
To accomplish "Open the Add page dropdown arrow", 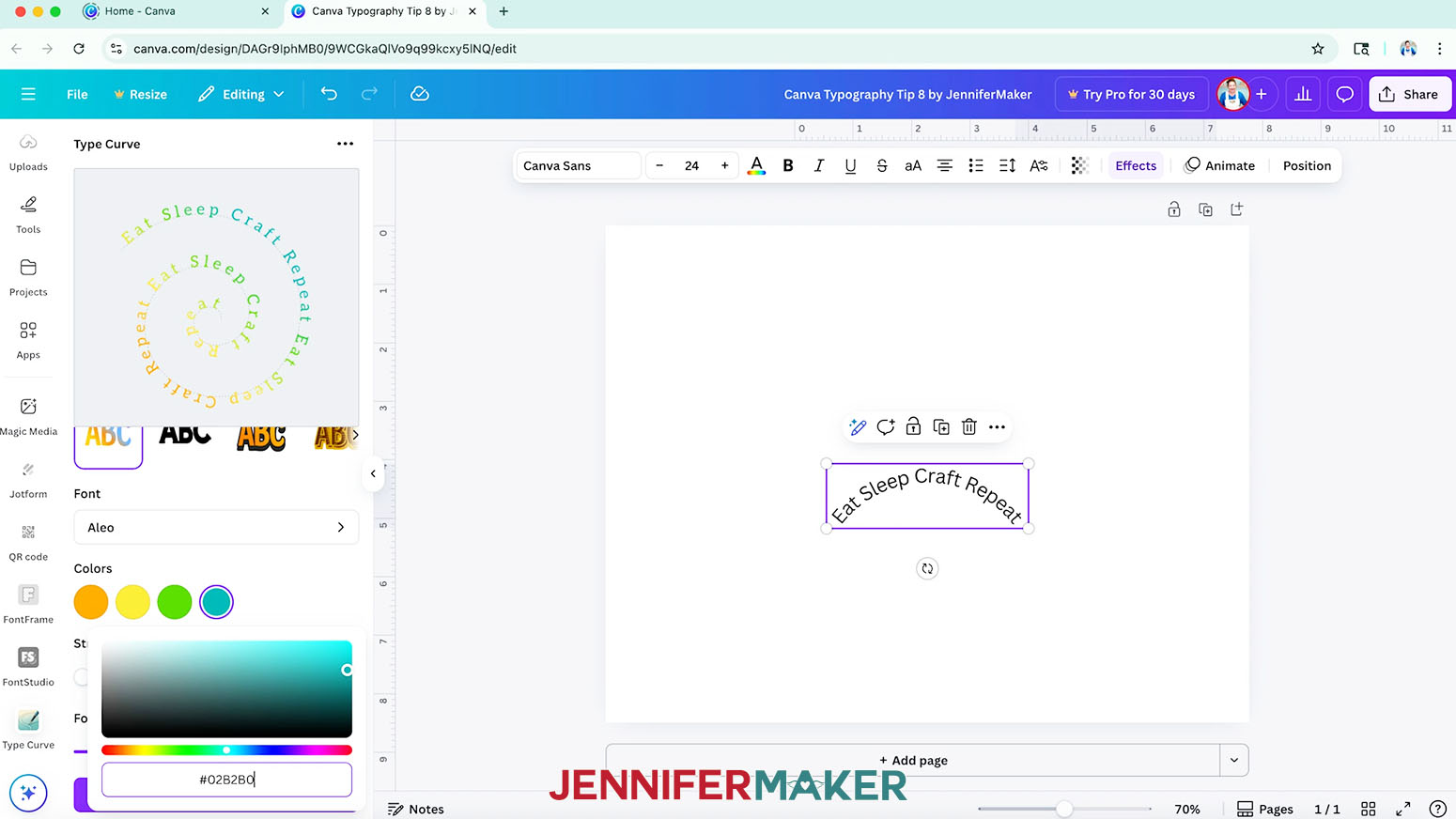I will (1234, 760).
